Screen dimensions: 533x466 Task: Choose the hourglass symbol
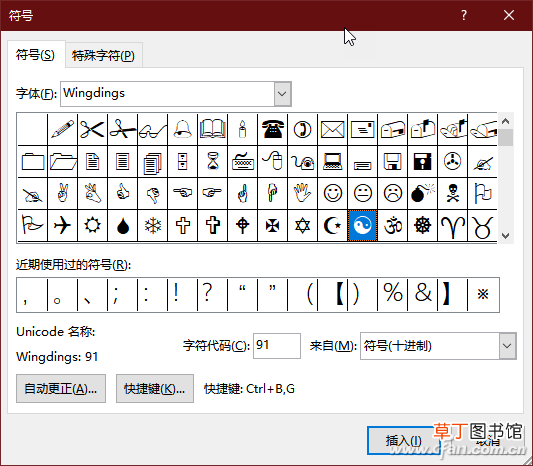coord(213,161)
